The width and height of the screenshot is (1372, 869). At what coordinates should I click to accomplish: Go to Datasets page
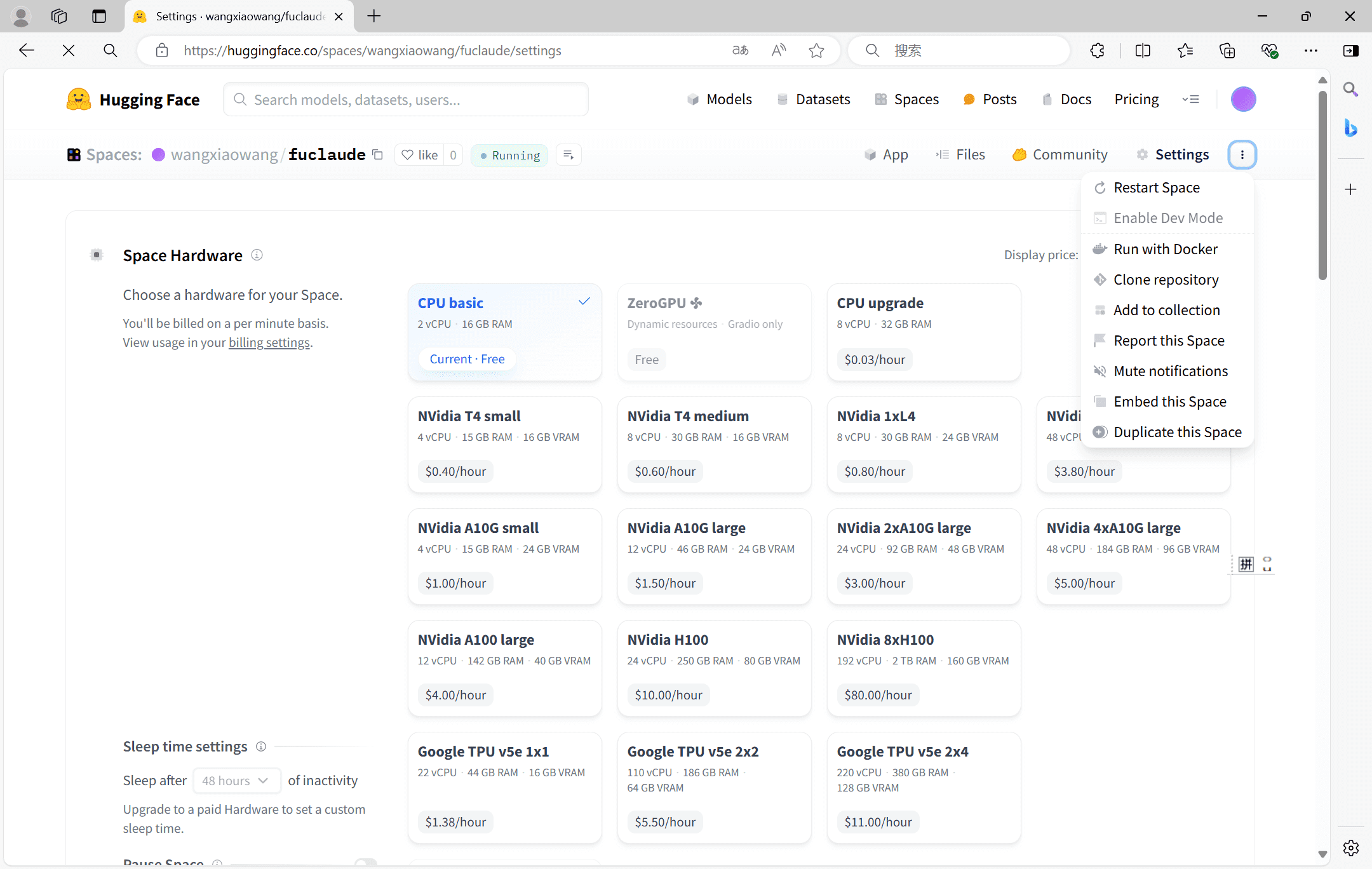pos(814,99)
